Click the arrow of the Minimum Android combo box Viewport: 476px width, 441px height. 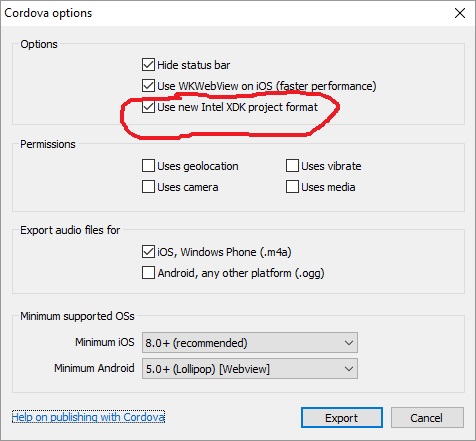coord(349,369)
